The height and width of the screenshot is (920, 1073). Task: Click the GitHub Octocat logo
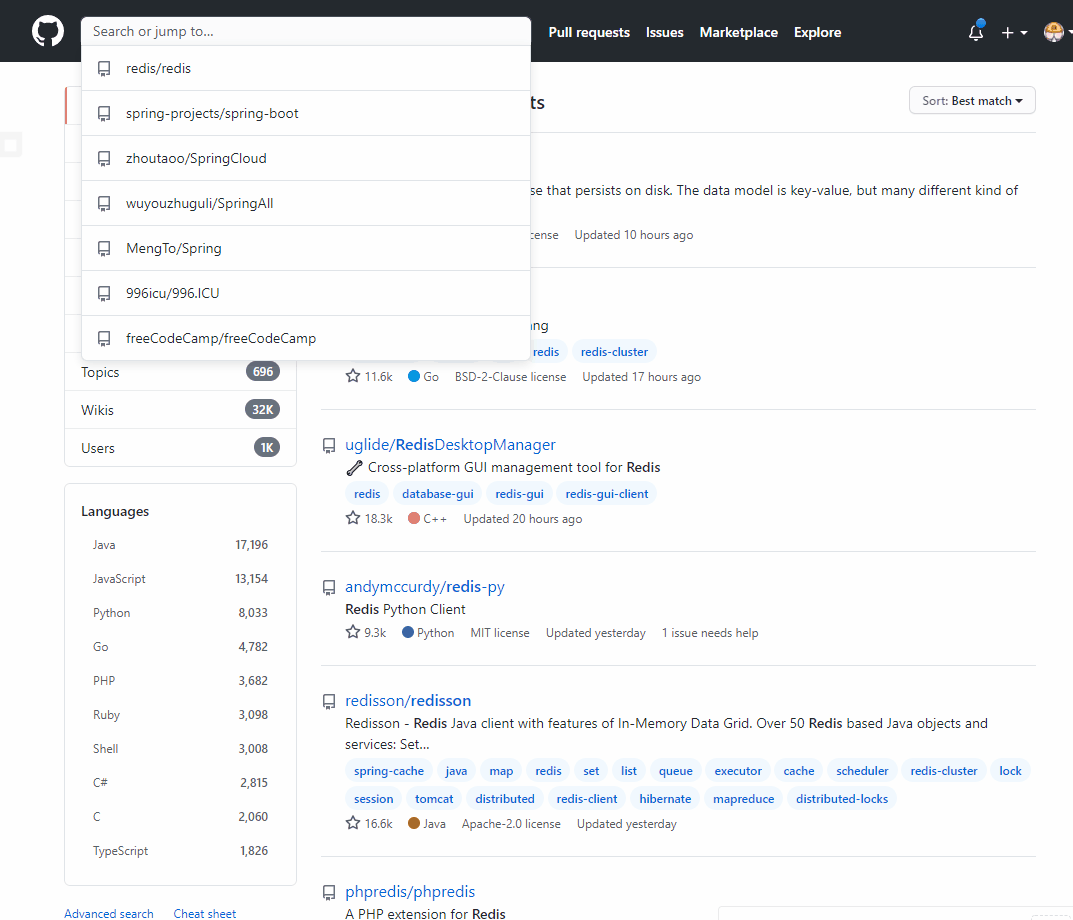47,32
